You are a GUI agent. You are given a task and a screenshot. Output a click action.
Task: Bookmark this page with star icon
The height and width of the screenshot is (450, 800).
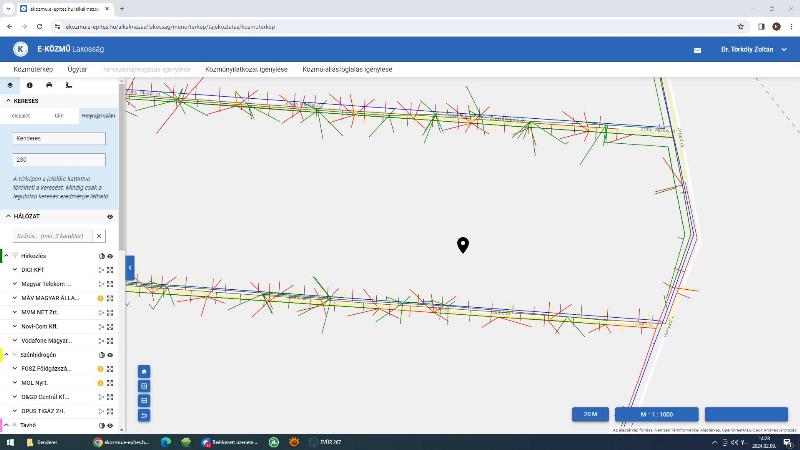(x=741, y=27)
